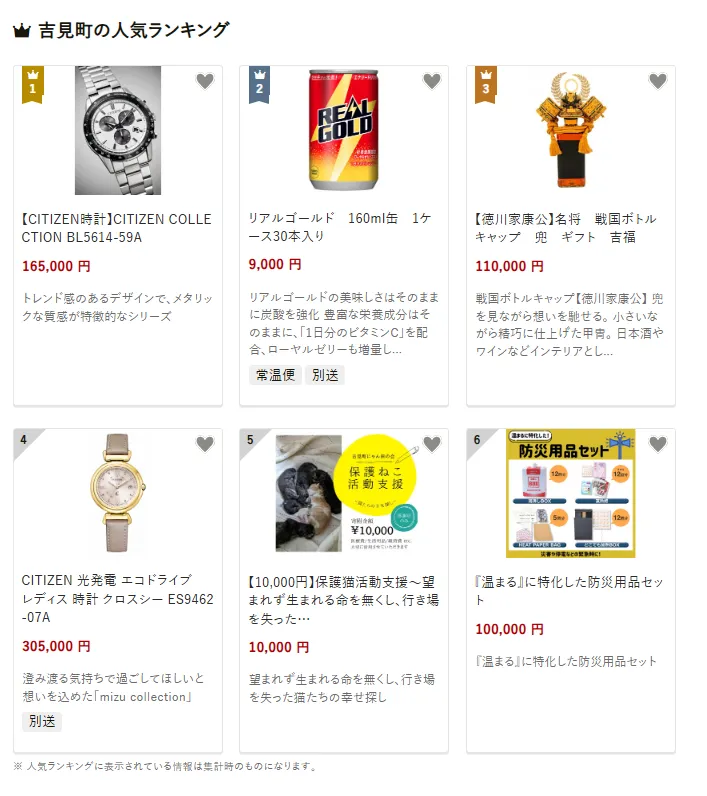This screenshot has height=796, width=707.
Task: Click heart icon on 防災用品セット card
Action: click(x=658, y=444)
